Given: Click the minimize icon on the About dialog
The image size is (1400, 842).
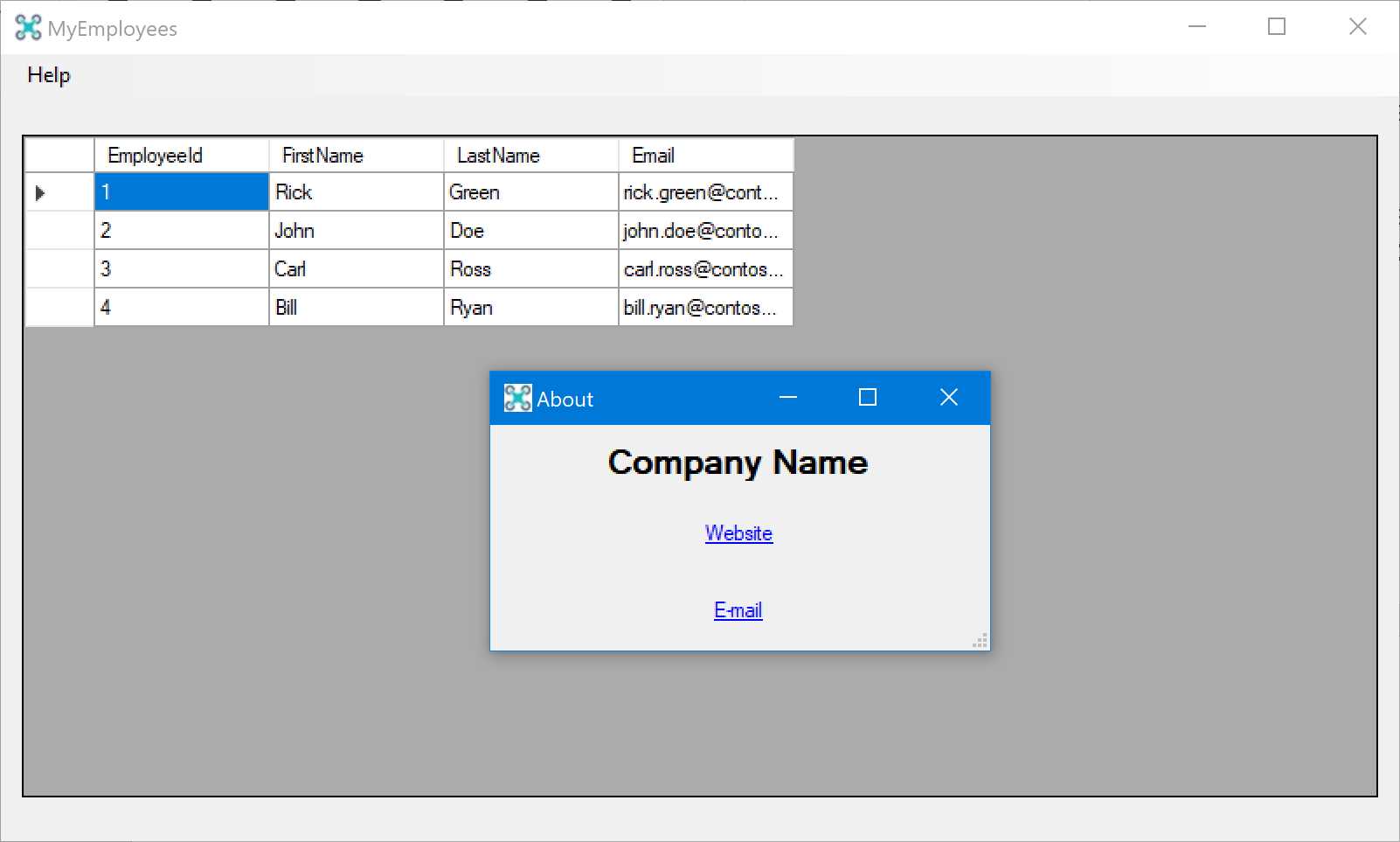Looking at the screenshot, I should (x=789, y=397).
